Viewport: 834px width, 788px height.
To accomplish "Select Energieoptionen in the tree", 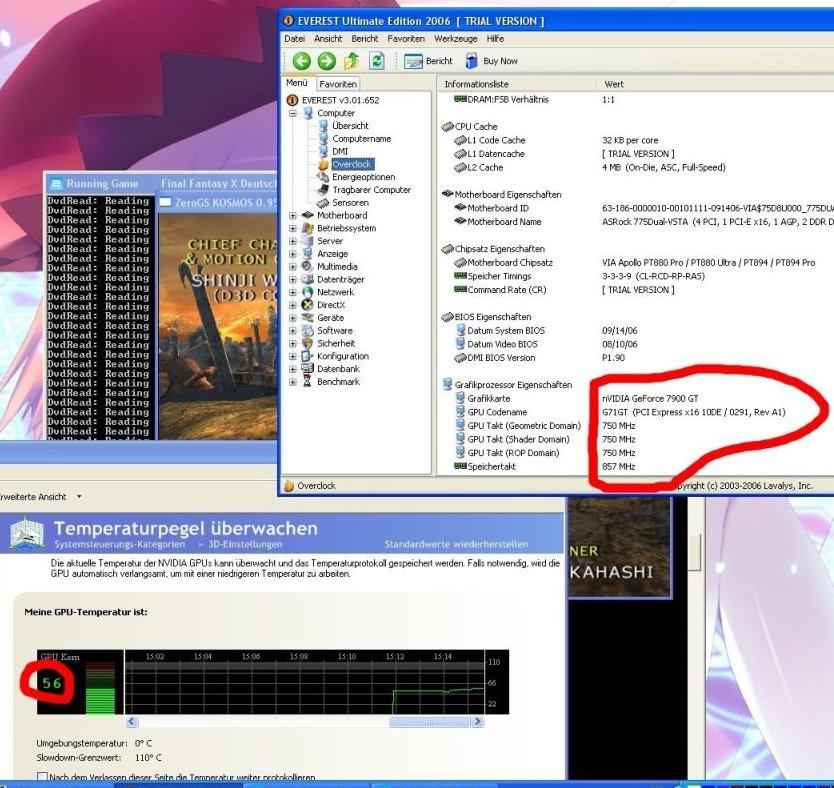I will click(363, 177).
